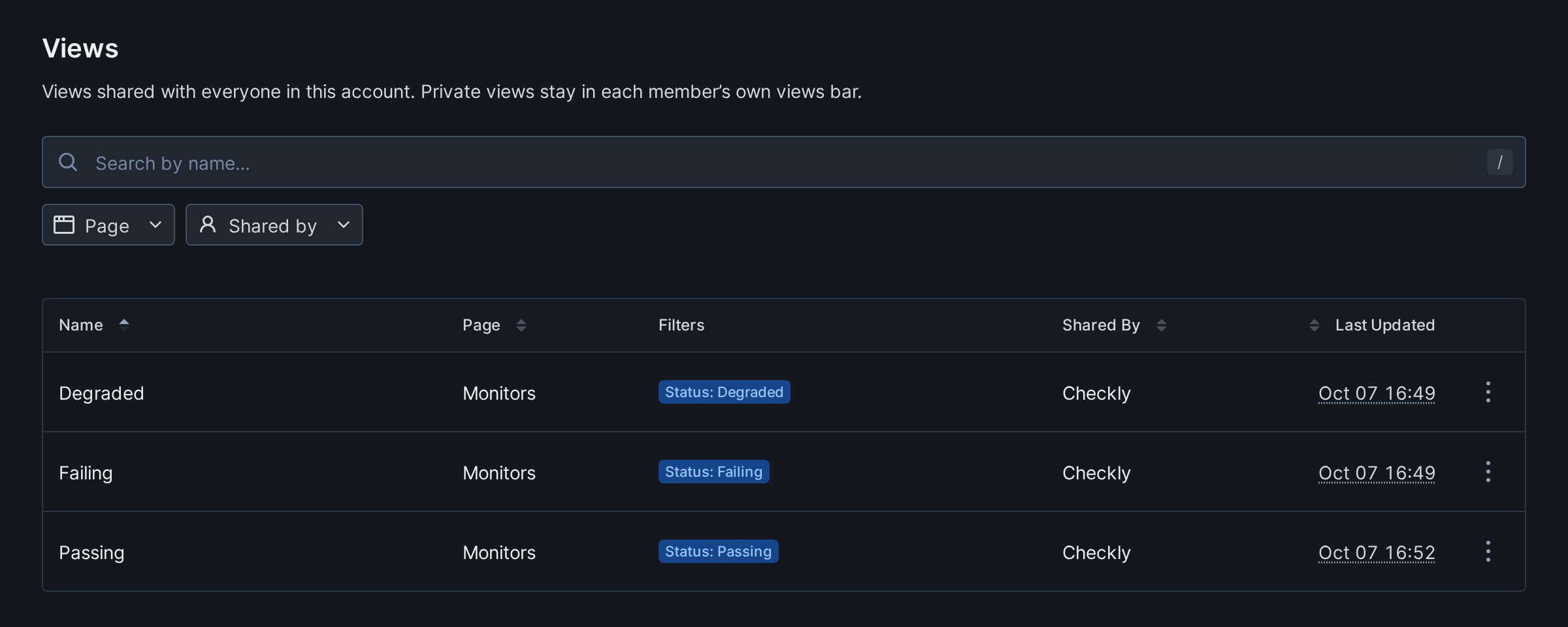Open actions menu for Failing view

click(1488, 472)
